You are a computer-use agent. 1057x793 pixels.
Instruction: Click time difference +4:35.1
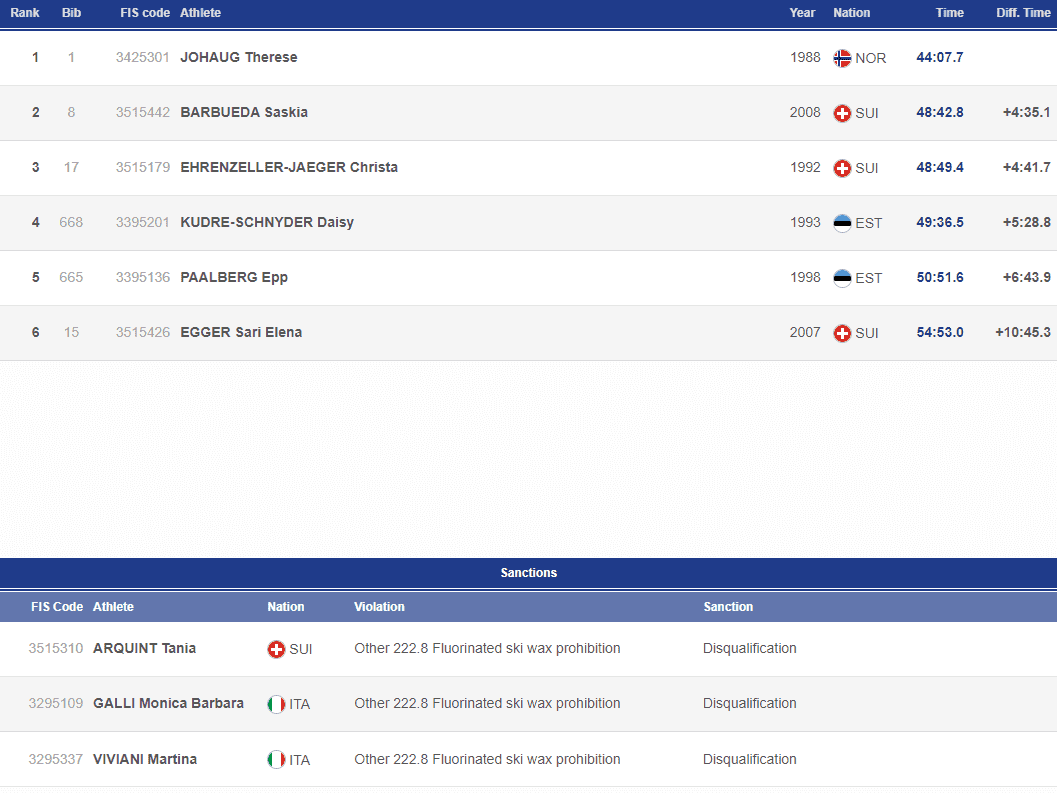[1027, 113]
